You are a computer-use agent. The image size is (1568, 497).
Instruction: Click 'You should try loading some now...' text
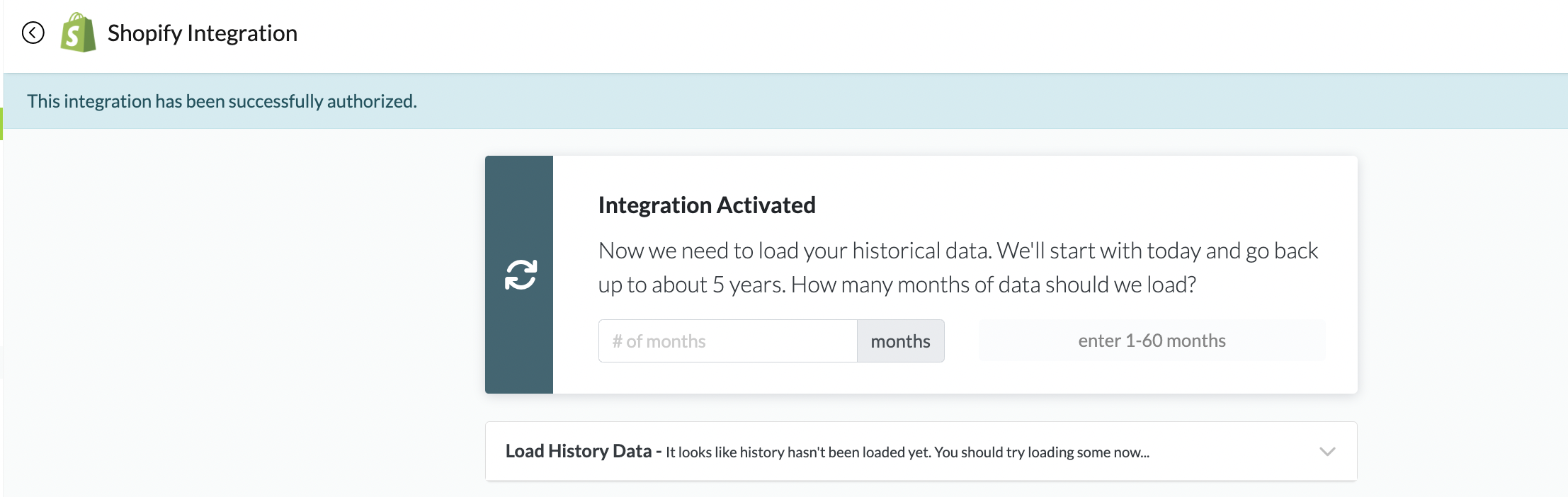[x=1041, y=452]
